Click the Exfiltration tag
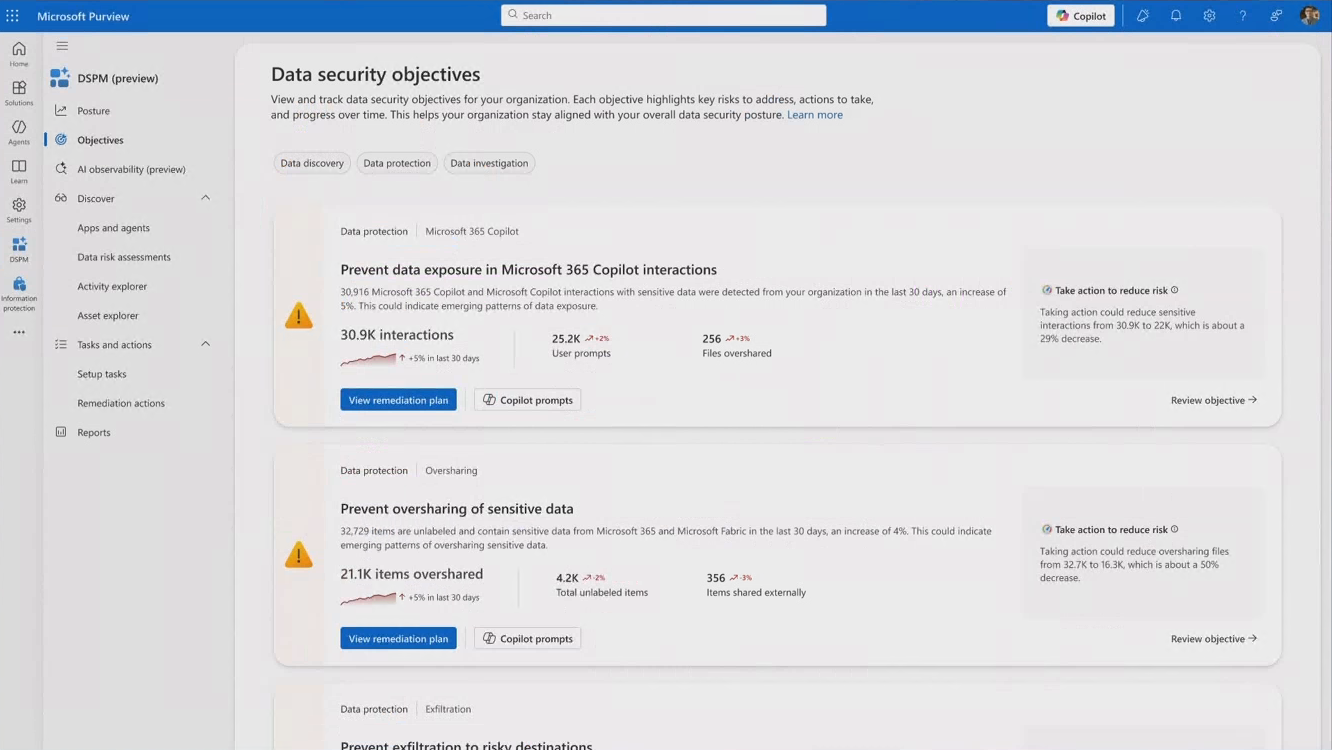 coord(448,709)
